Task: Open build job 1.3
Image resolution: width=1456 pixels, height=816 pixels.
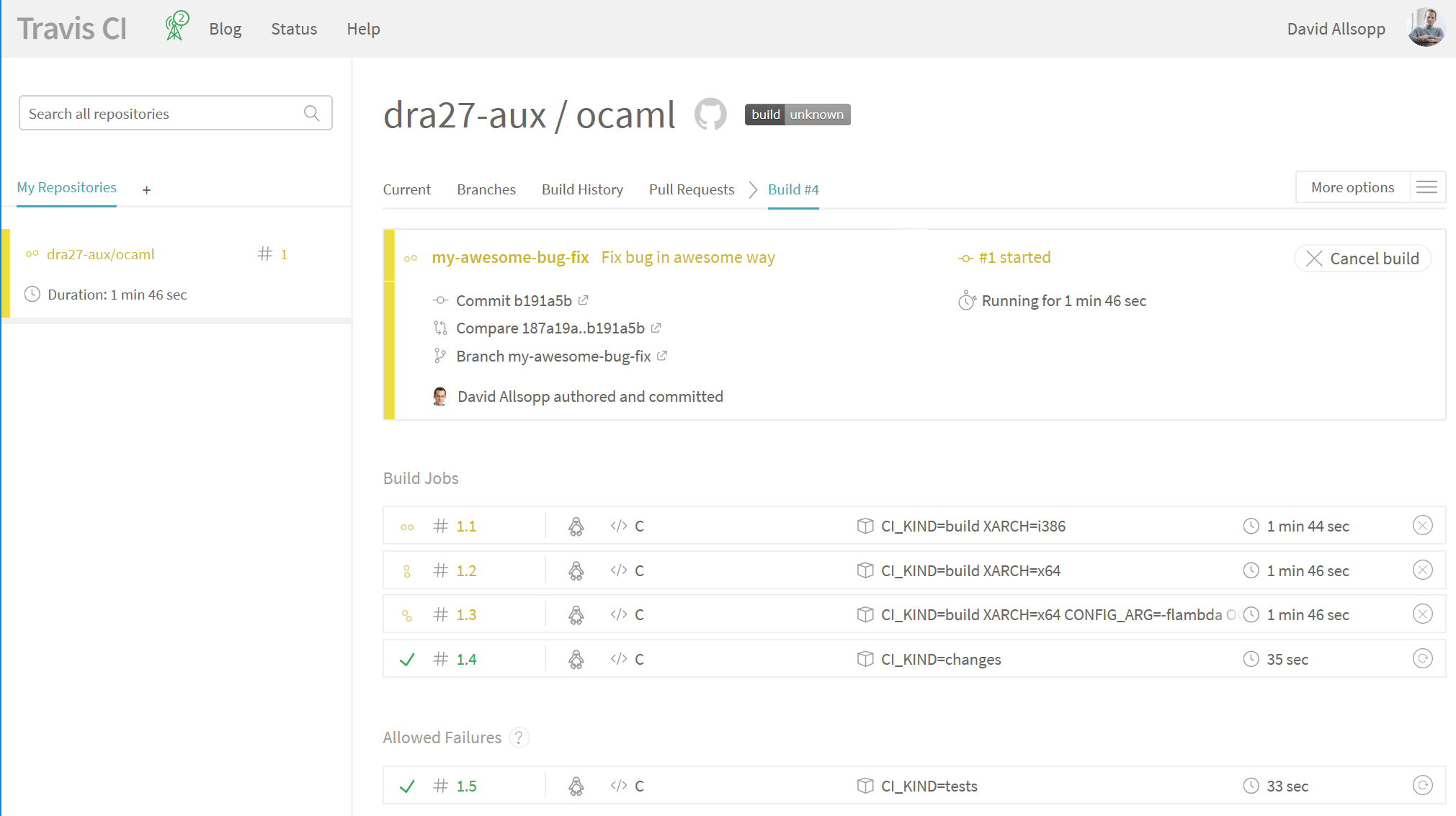Action: tap(466, 615)
